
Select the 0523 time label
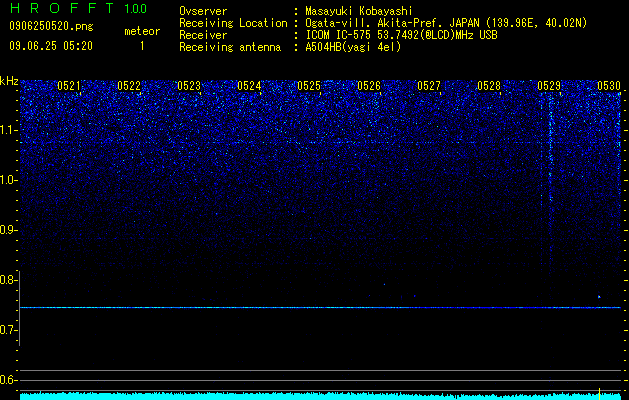pos(189,86)
